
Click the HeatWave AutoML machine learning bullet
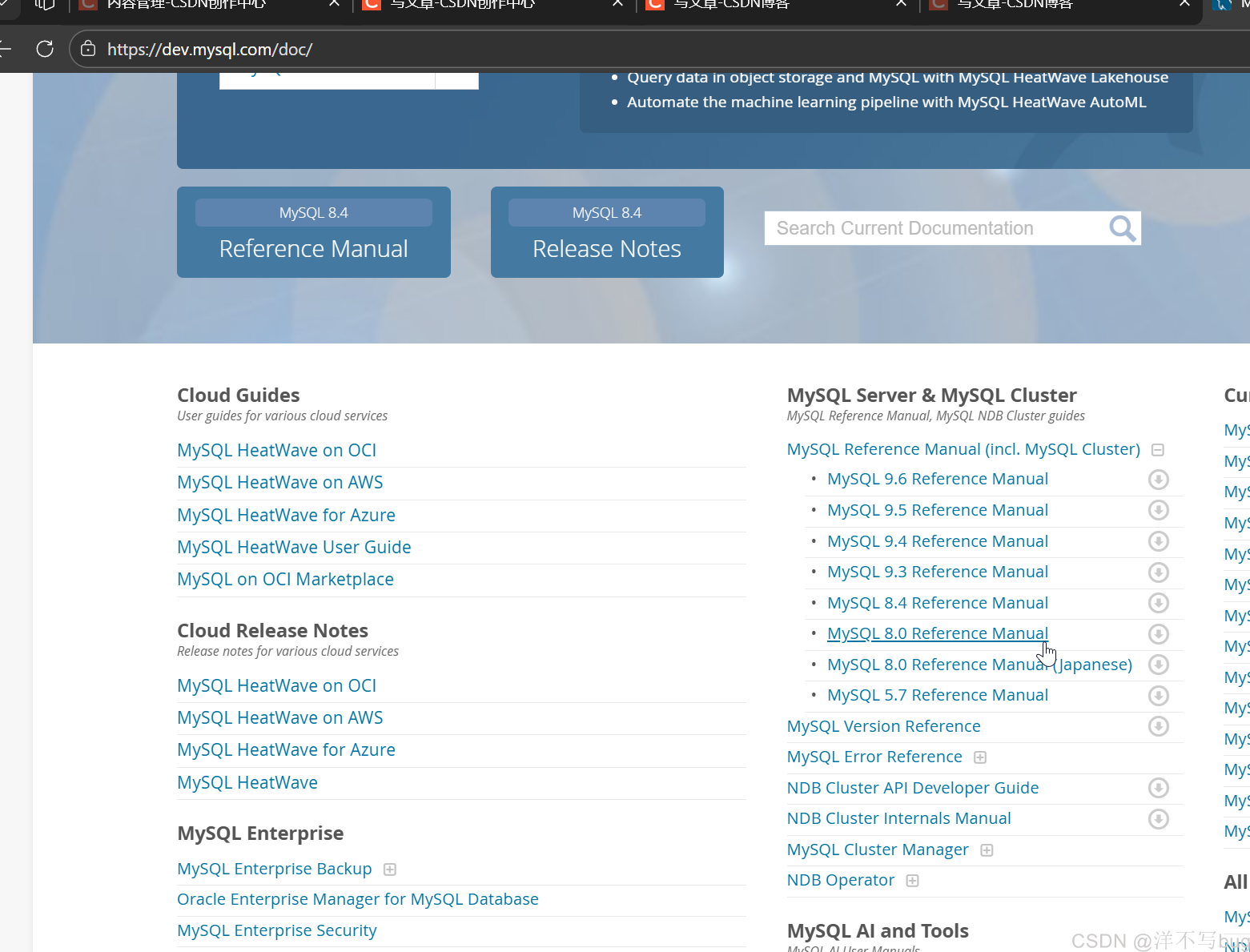tap(886, 102)
